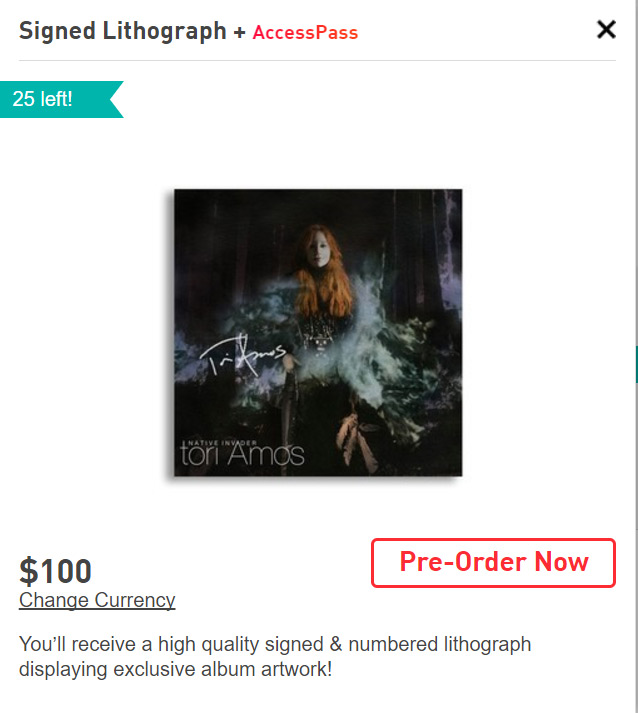Viewport: 638px width, 713px height.
Task: Click the lithograph description paragraph
Action: coord(275,657)
